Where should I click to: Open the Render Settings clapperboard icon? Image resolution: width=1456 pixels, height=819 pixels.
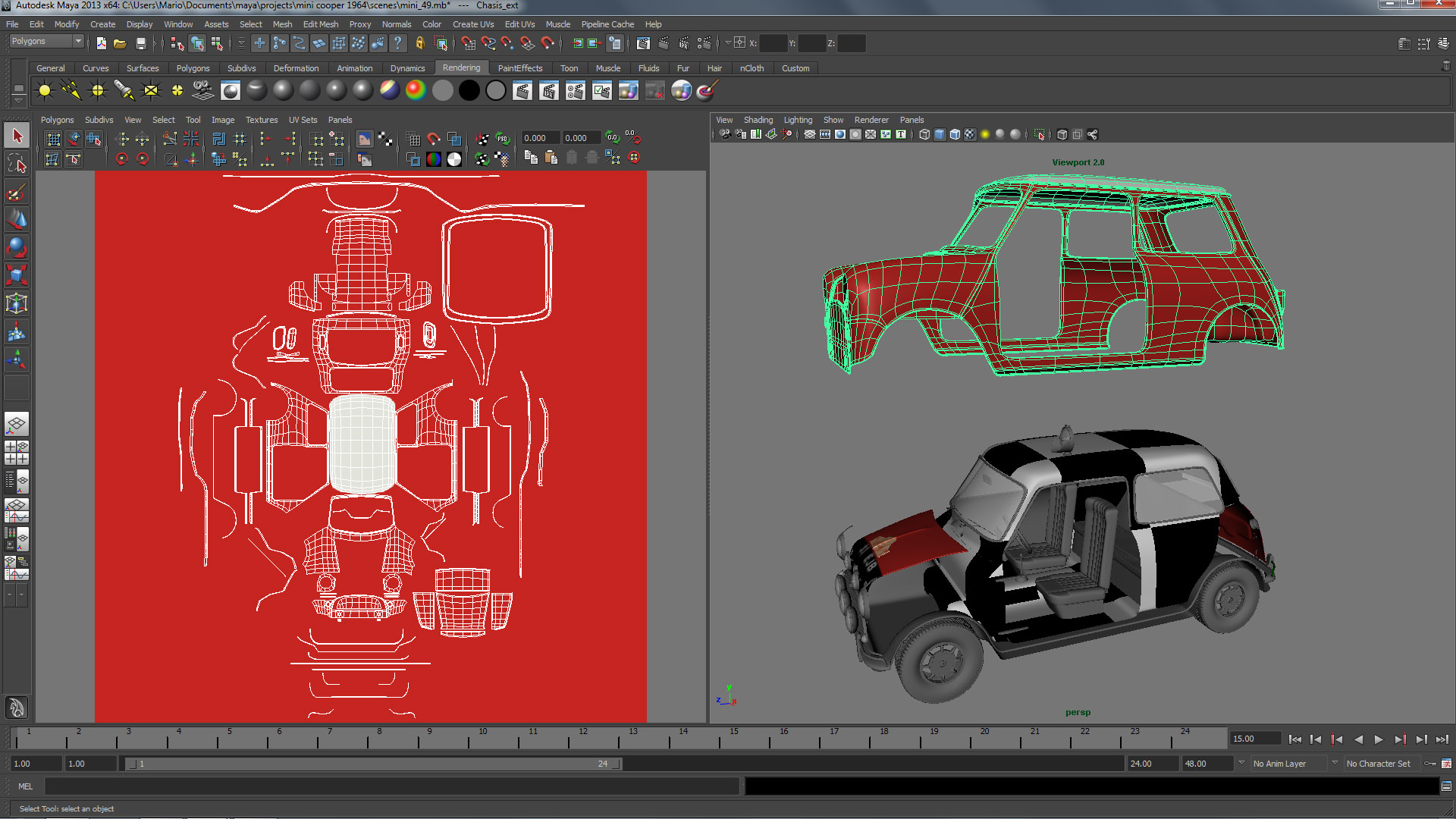(x=704, y=43)
